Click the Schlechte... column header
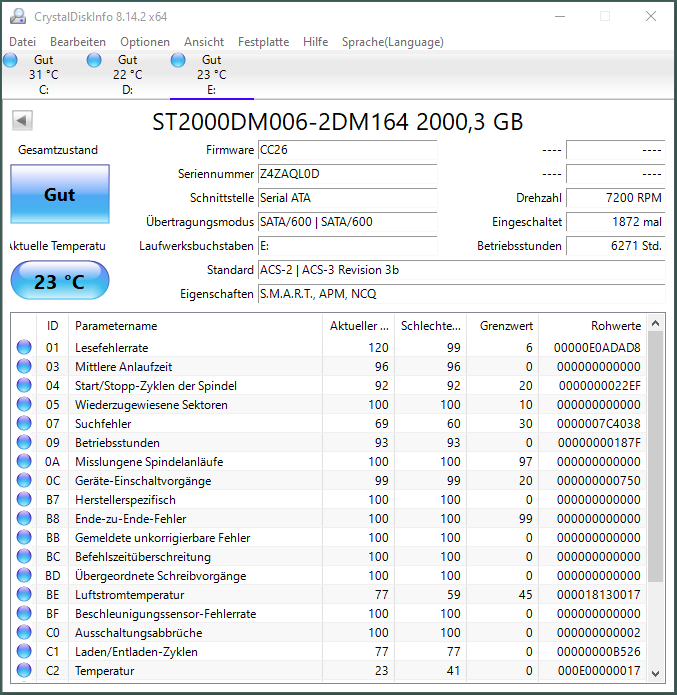The height and width of the screenshot is (695, 677). [x=430, y=326]
